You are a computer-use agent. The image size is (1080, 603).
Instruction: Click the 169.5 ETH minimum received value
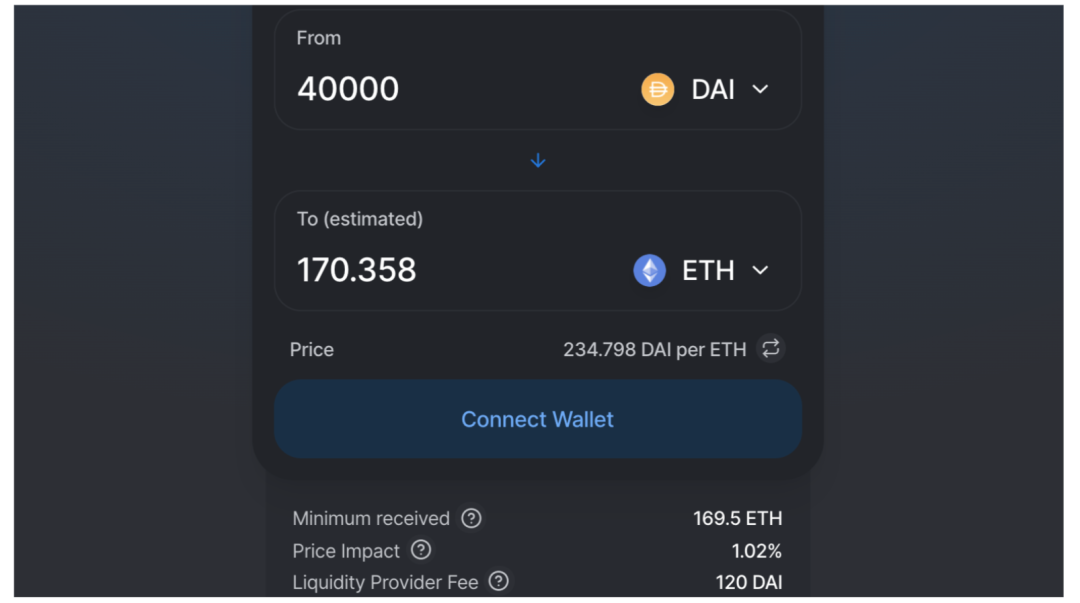click(736, 518)
